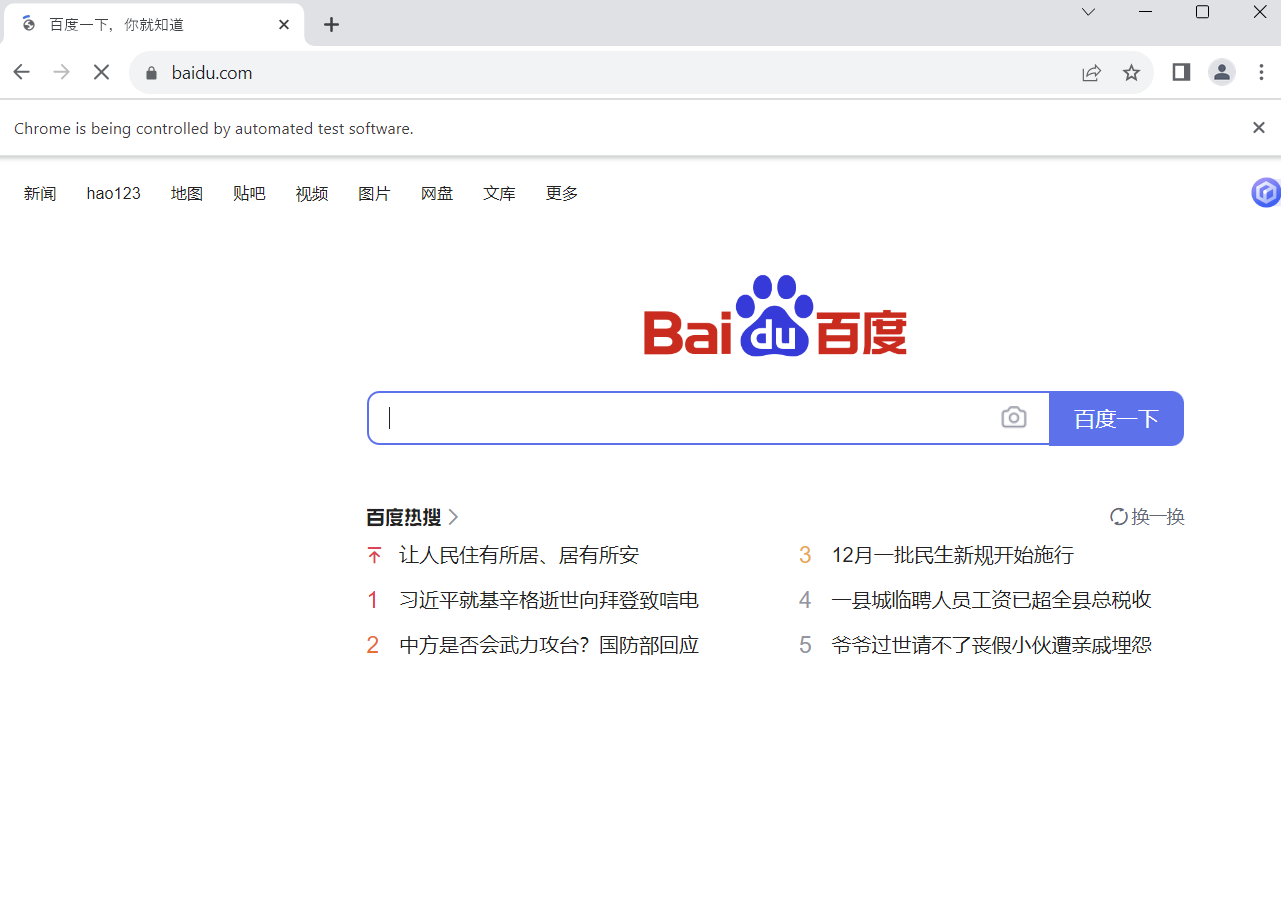Stop the page loading
1281x900 pixels.
[101, 72]
